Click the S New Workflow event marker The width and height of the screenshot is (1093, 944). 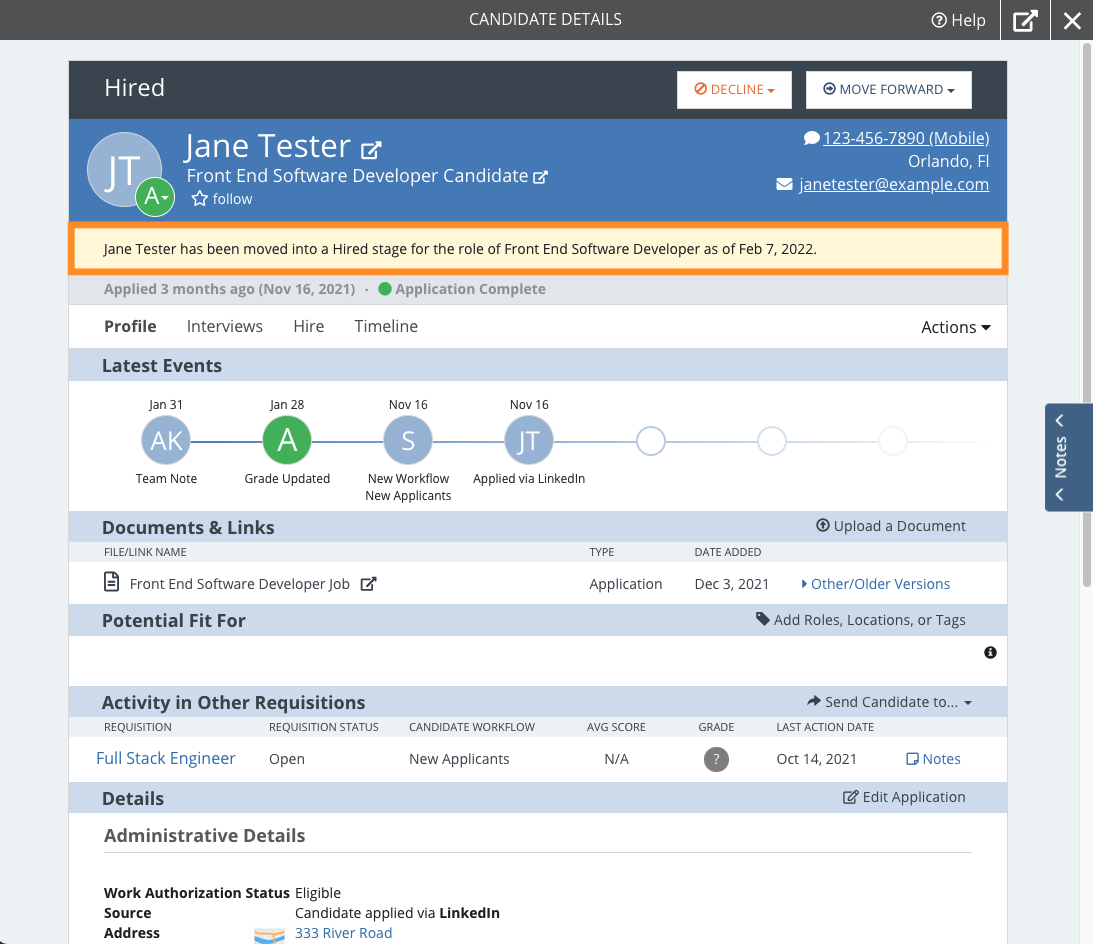point(408,441)
